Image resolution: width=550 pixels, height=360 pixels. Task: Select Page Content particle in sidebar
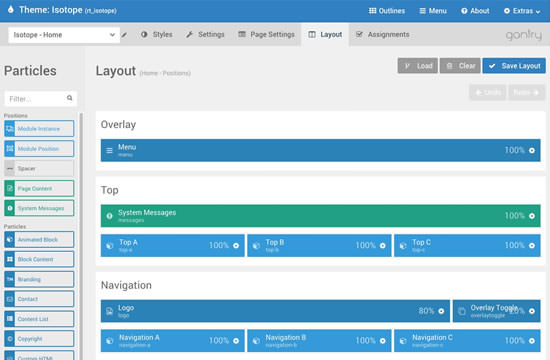tap(39, 188)
